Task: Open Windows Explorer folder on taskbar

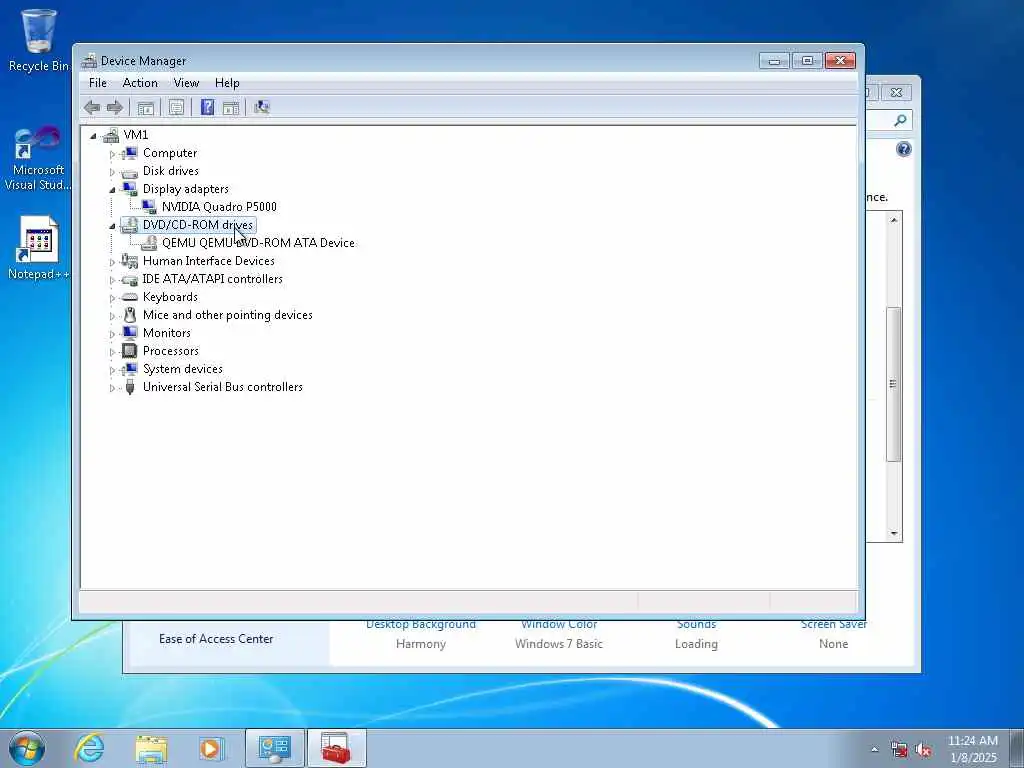Action: (x=152, y=748)
